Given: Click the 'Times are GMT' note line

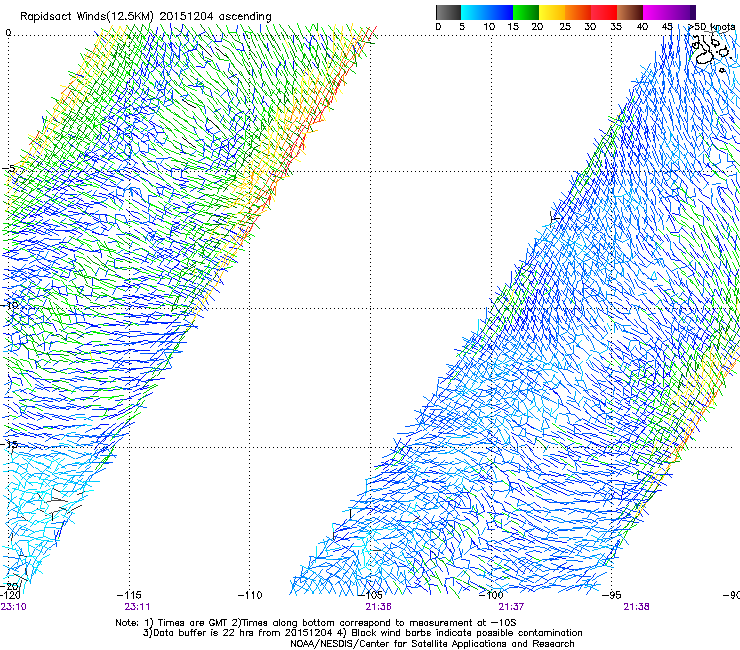Looking at the screenshot, I should tap(316, 623).
